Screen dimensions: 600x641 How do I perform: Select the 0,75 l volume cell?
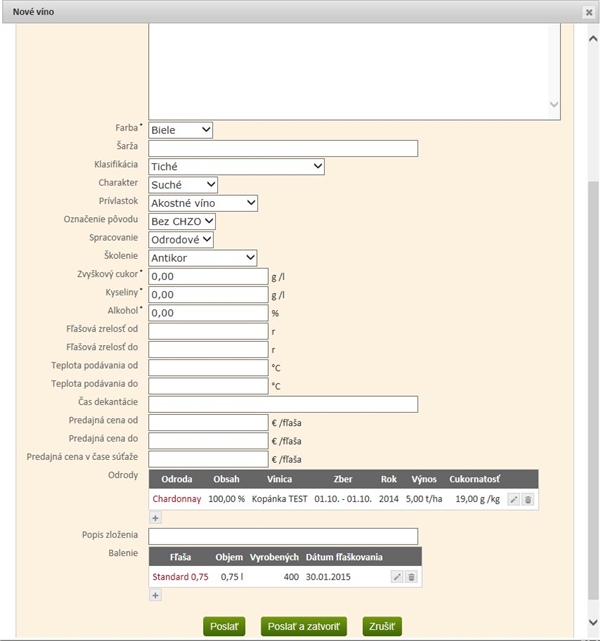(x=232, y=577)
